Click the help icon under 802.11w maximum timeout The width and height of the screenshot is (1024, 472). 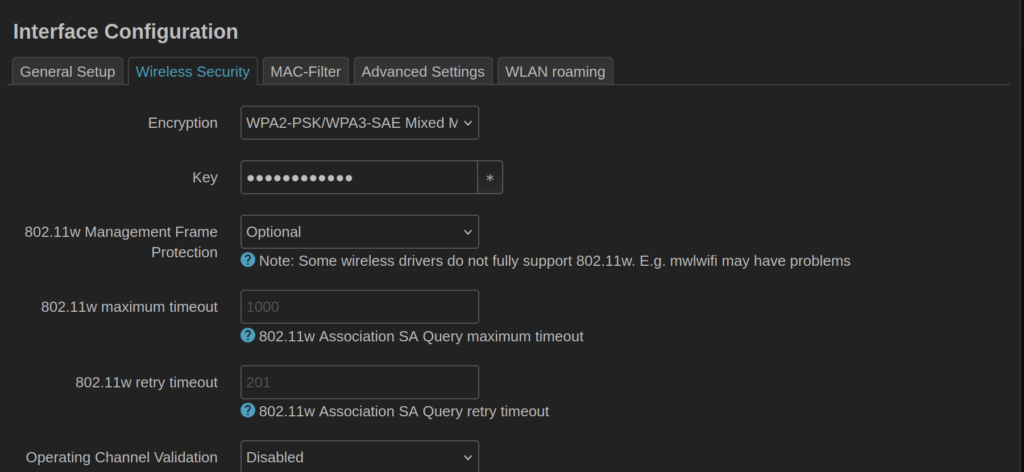248,336
